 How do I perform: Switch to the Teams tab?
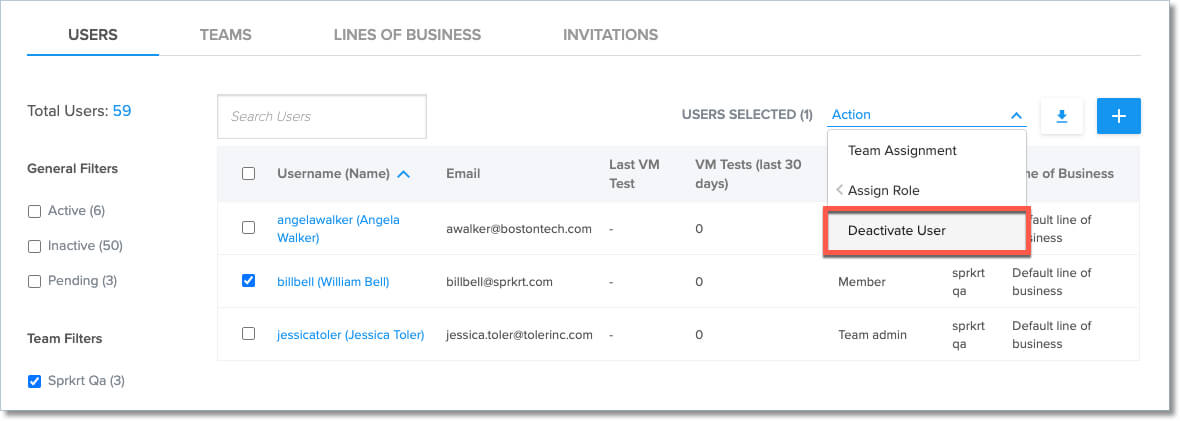coord(225,35)
